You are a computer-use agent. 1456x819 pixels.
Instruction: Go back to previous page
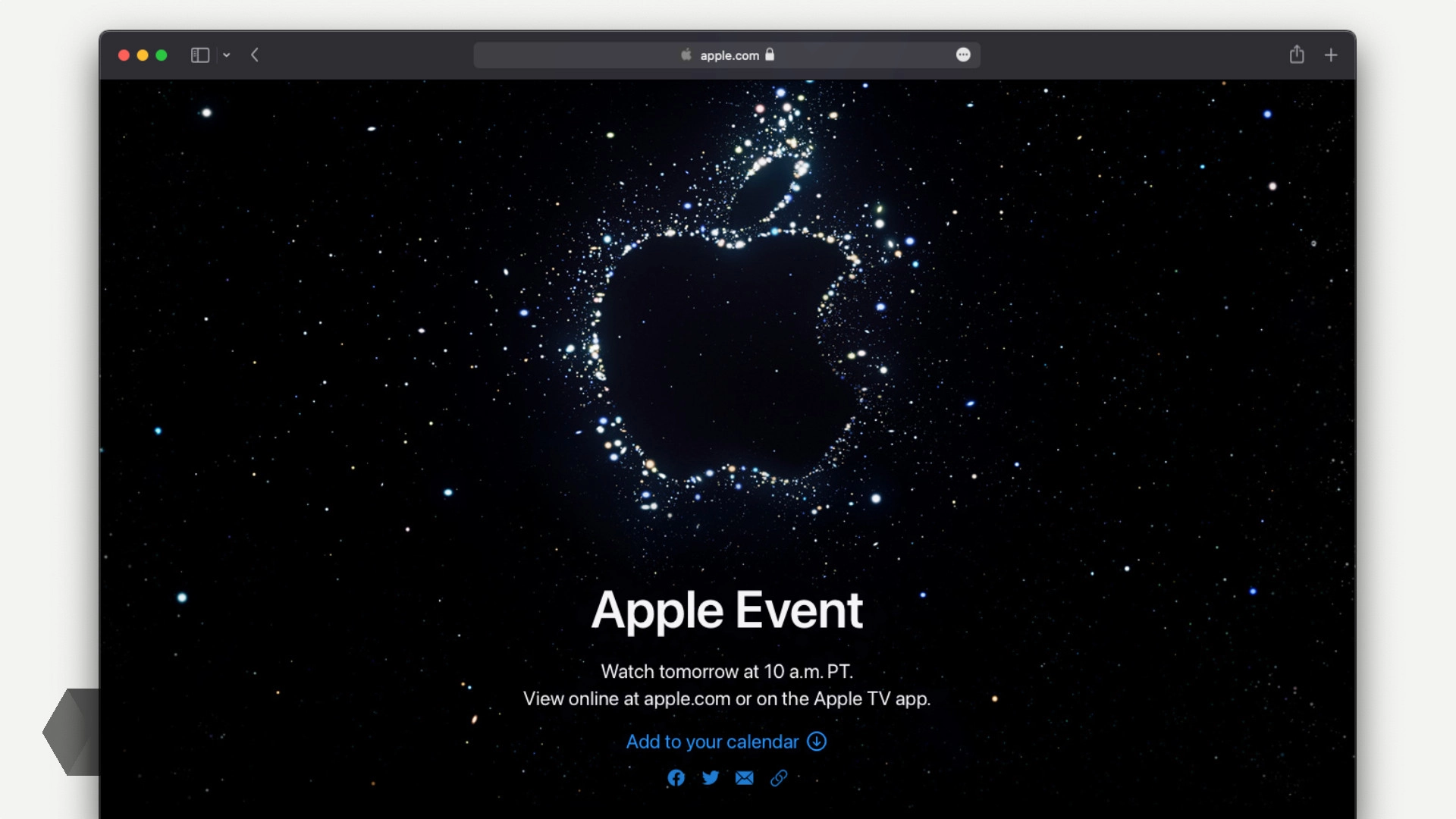[x=255, y=55]
